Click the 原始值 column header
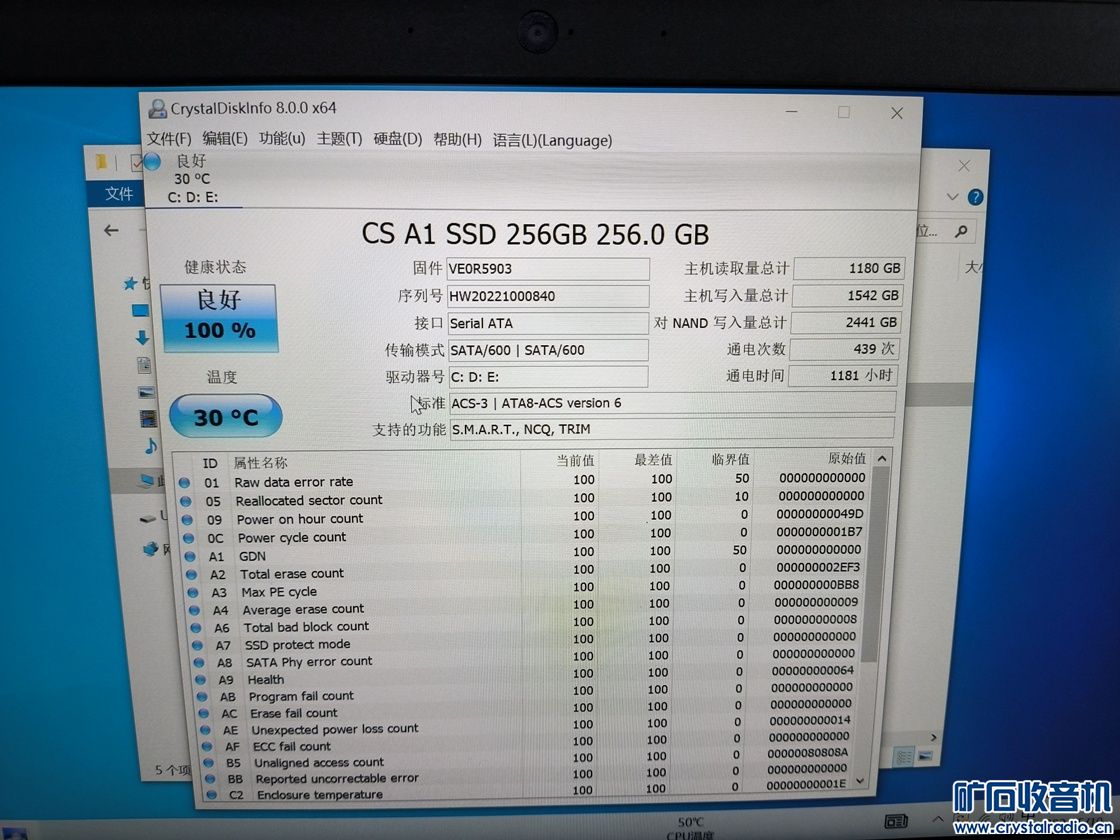The width and height of the screenshot is (1120, 840). [x=846, y=459]
